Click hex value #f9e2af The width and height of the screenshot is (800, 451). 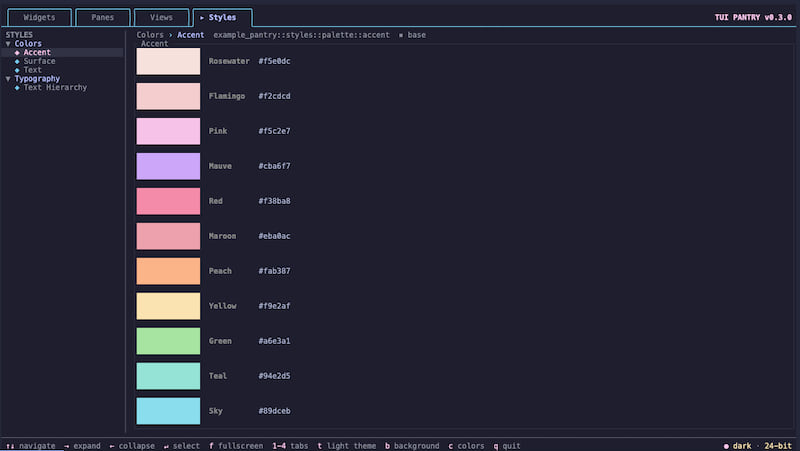click(274, 306)
